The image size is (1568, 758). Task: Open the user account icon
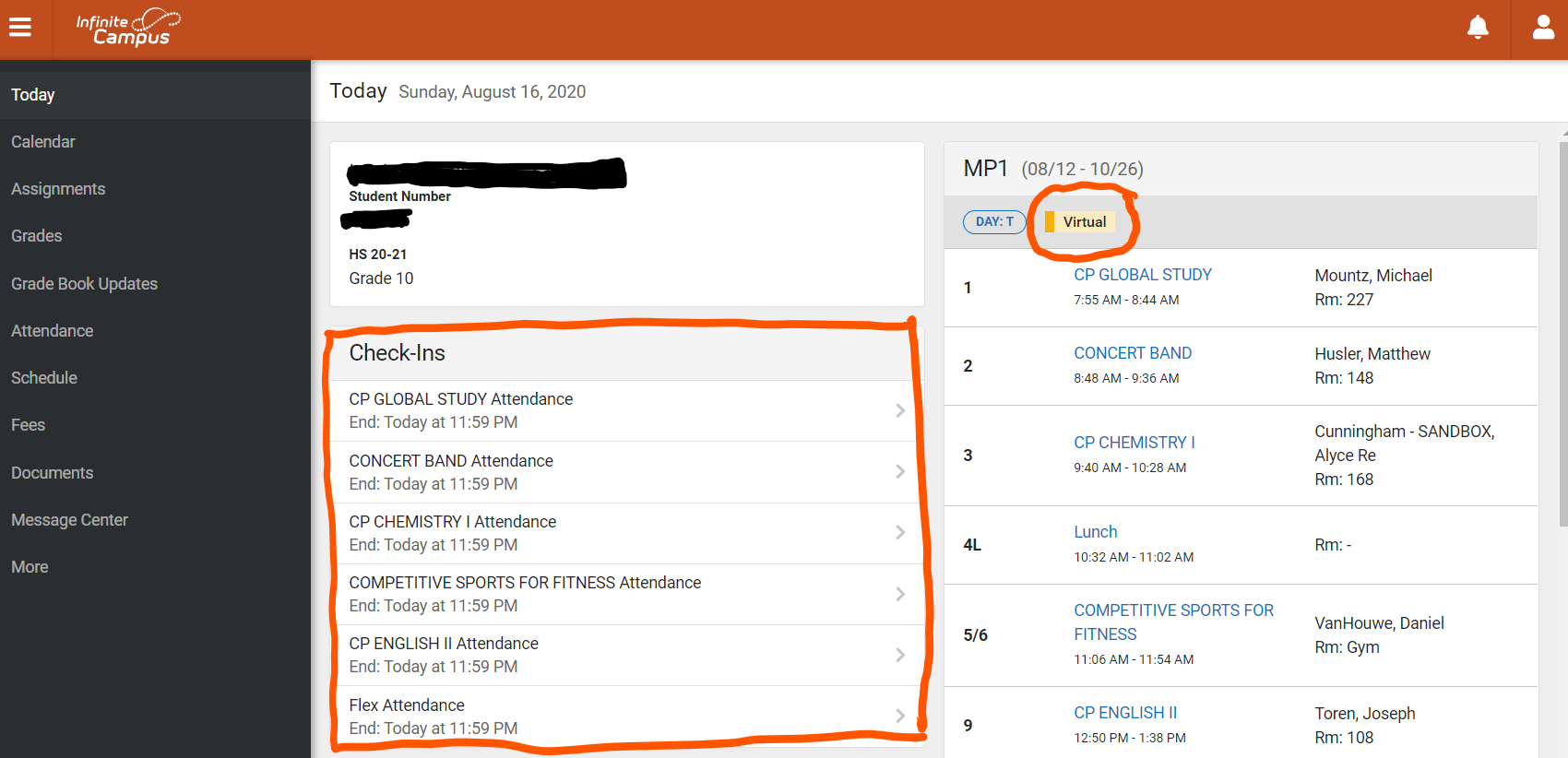(1543, 28)
